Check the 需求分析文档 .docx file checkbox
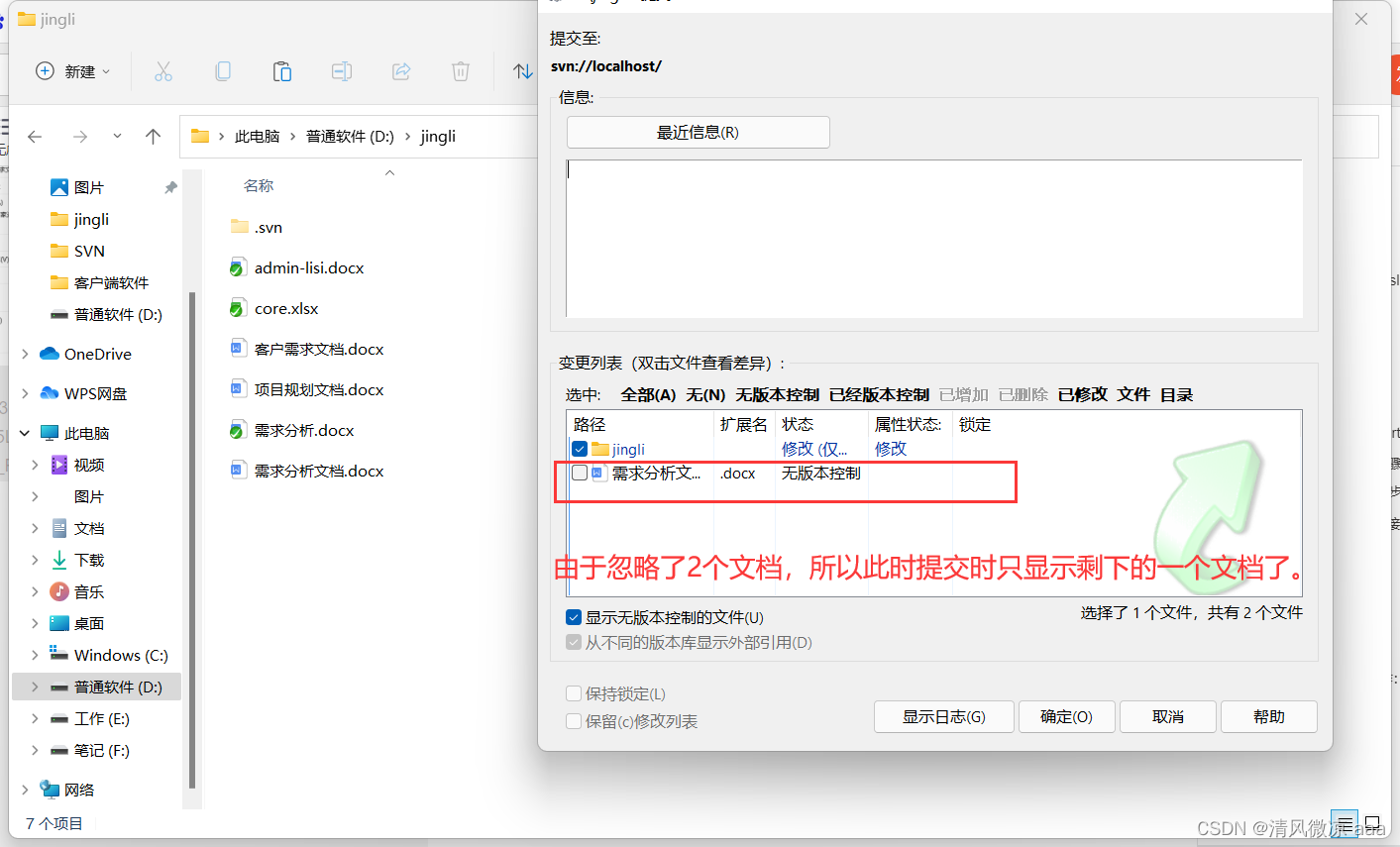 580,474
